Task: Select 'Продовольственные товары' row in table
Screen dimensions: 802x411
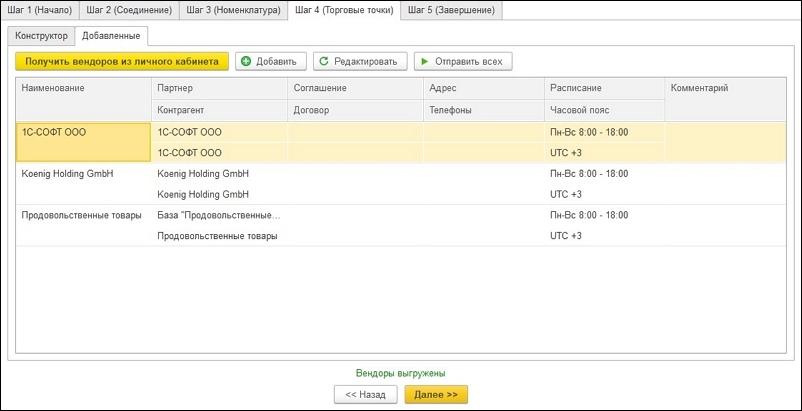Action: click(x=82, y=215)
